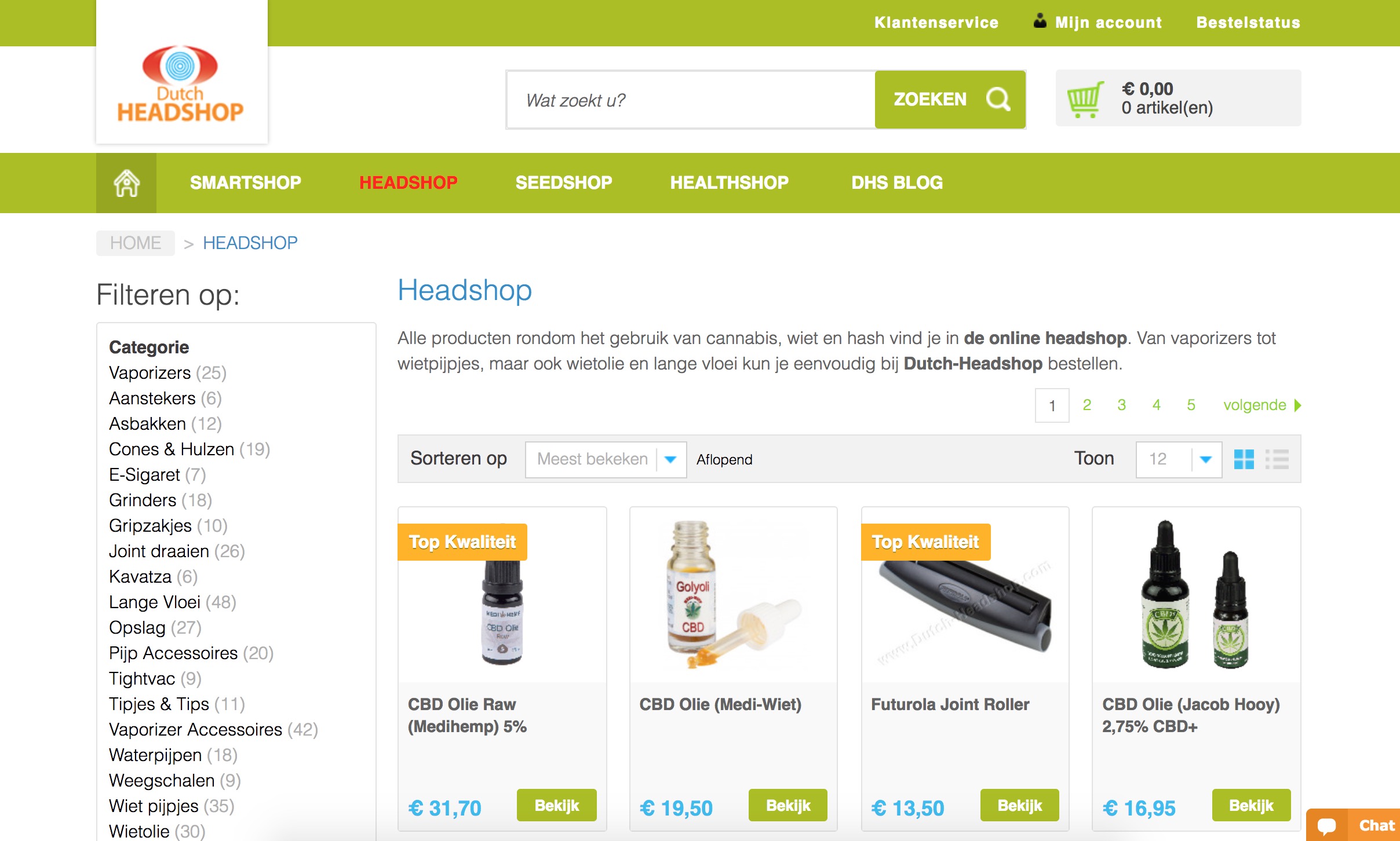Image resolution: width=1400 pixels, height=841 pixels.
Task: Click the home icon in navigation bar
Action: [x=126, y=183]
